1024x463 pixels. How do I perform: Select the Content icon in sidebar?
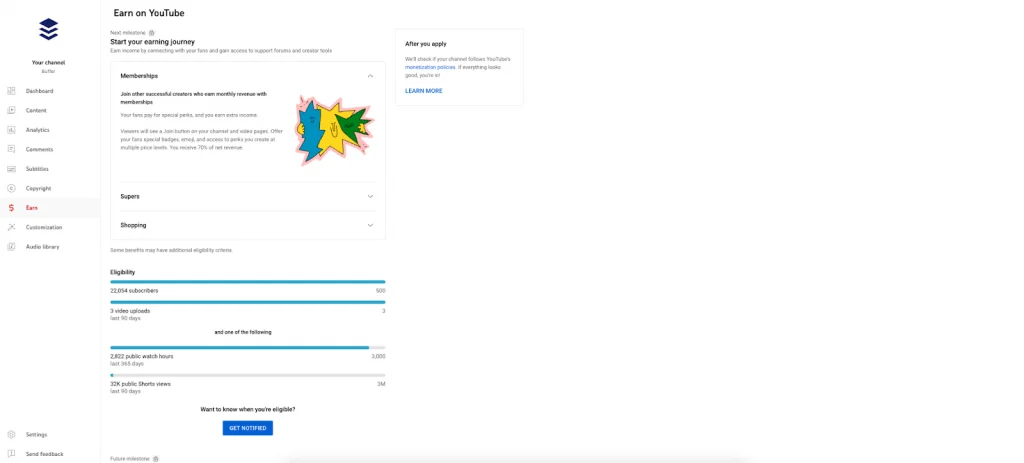point(11,110)
